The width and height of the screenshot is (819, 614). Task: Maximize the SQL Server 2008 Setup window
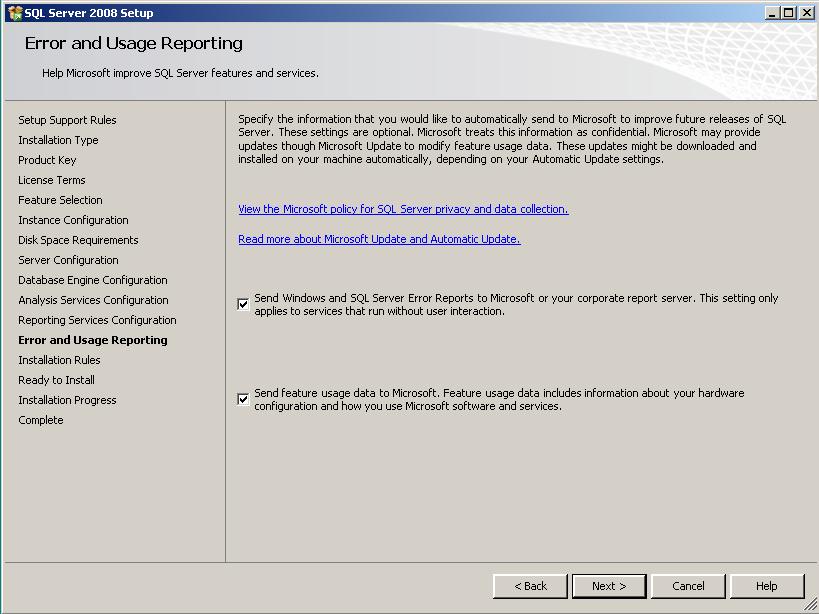(x=789, y=13)
